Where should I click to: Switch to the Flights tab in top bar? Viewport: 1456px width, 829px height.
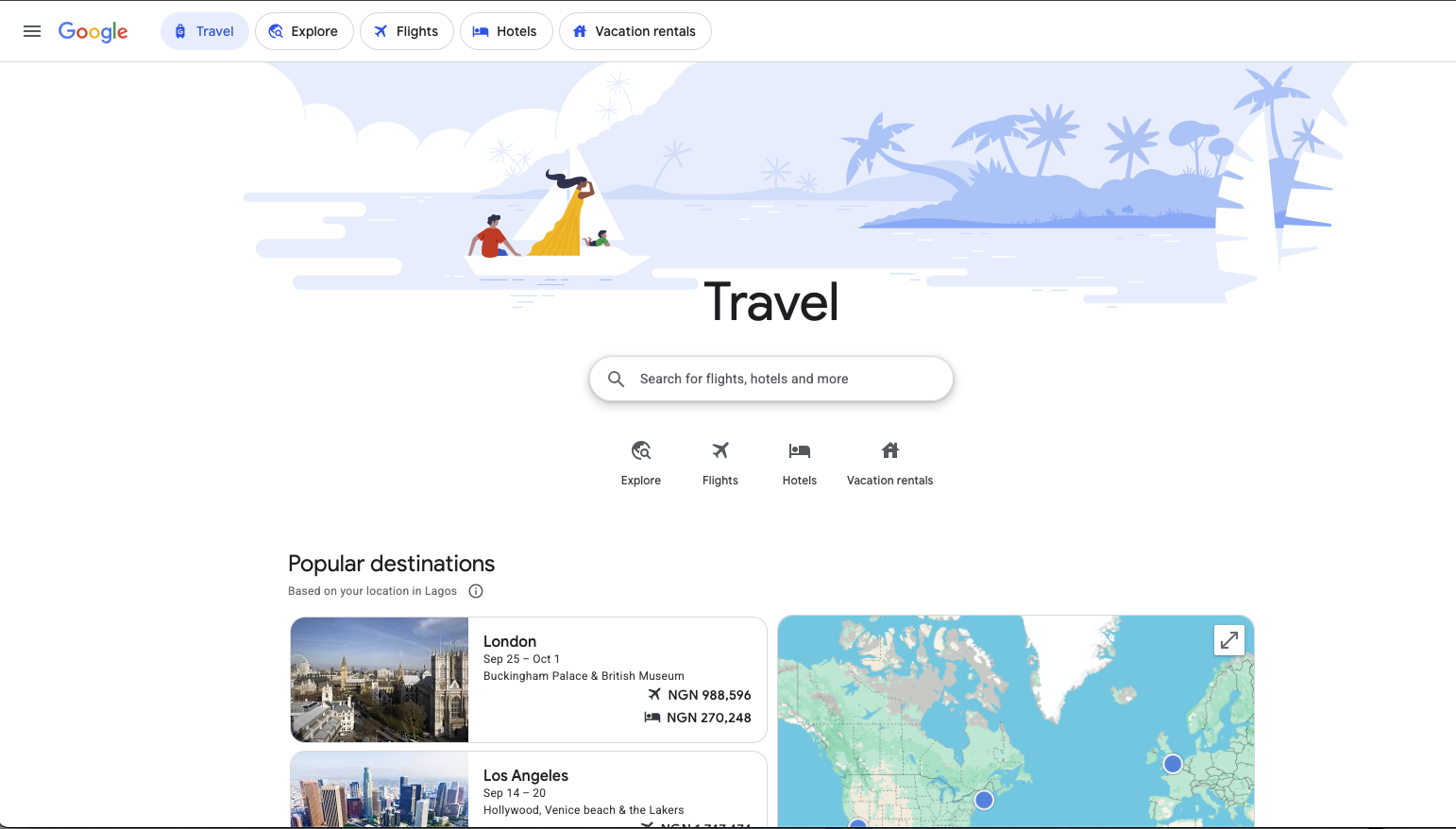[x=407, y=31]
